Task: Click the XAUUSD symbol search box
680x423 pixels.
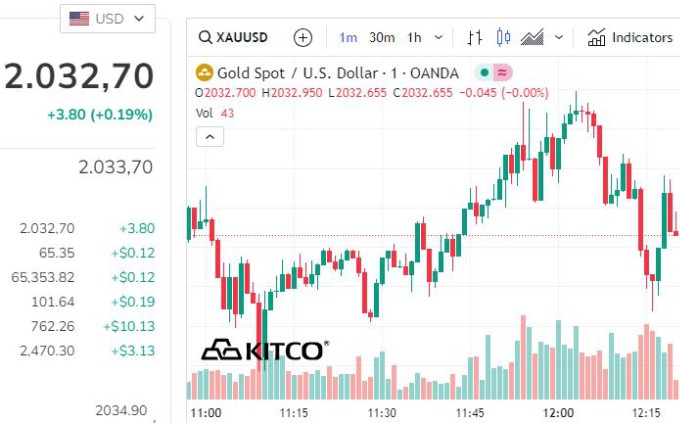Action: [x=234, y=38]
